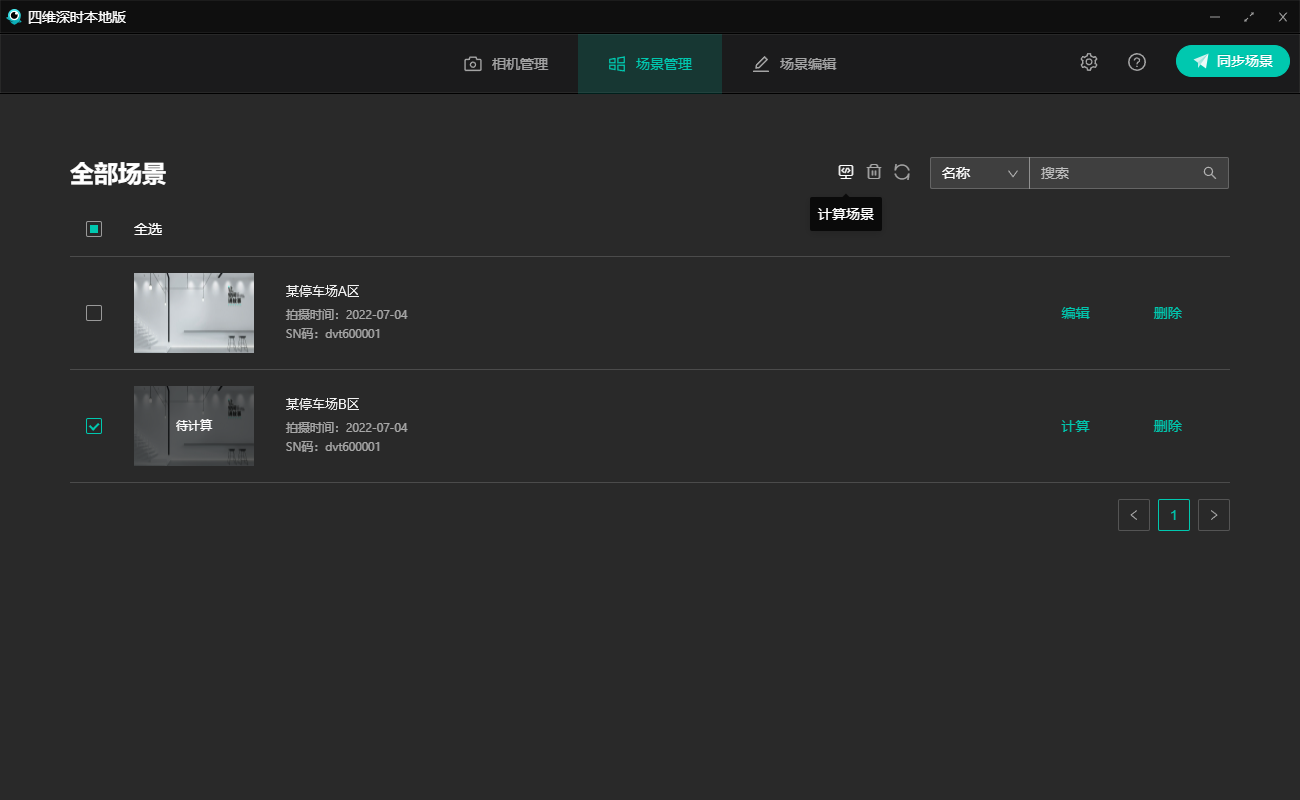Click the app logo in the title bar

14,17
